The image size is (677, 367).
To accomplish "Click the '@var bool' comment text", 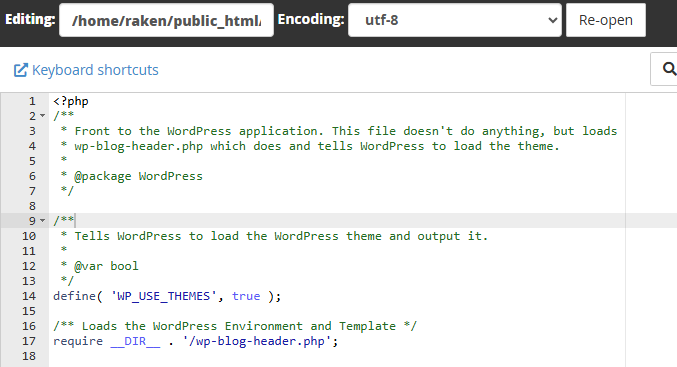I will (106, 266).
